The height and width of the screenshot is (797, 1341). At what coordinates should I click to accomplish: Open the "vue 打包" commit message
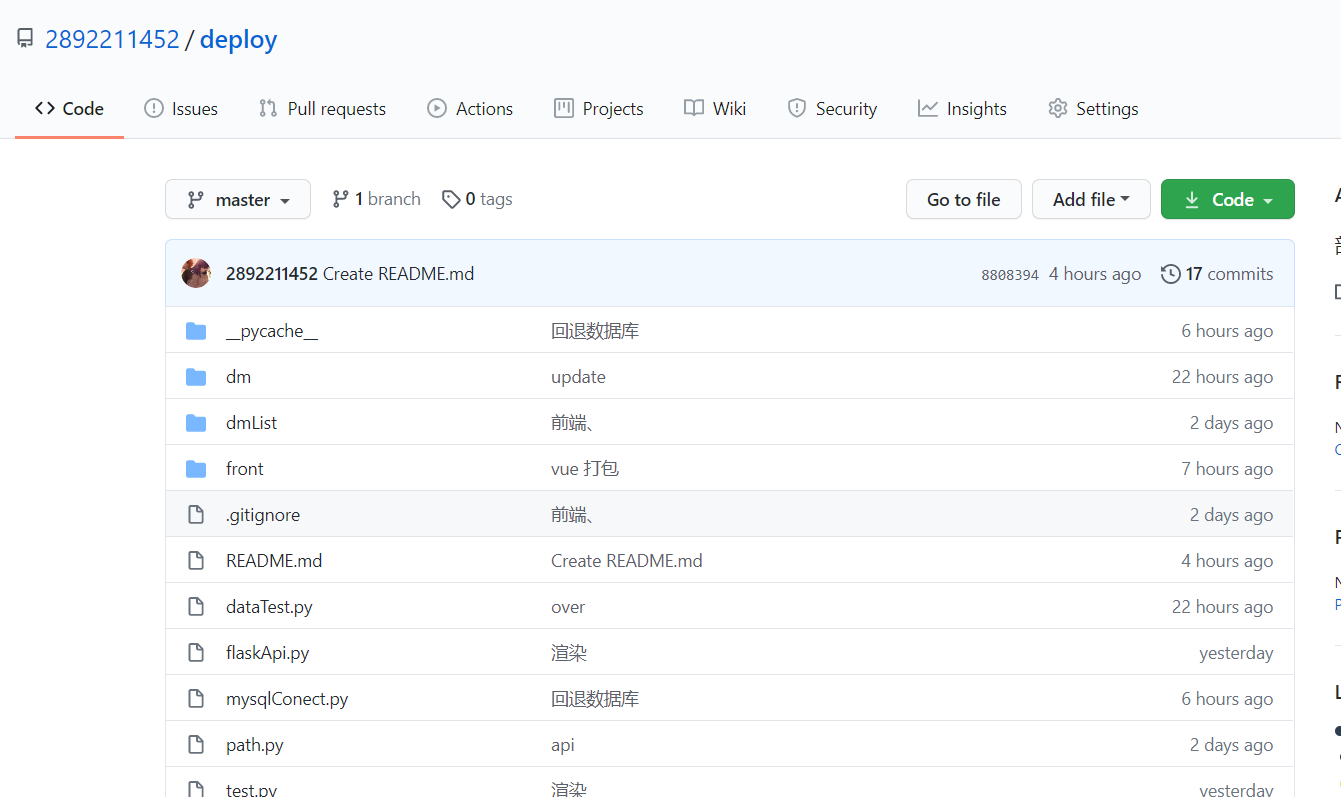click(585, 469)
